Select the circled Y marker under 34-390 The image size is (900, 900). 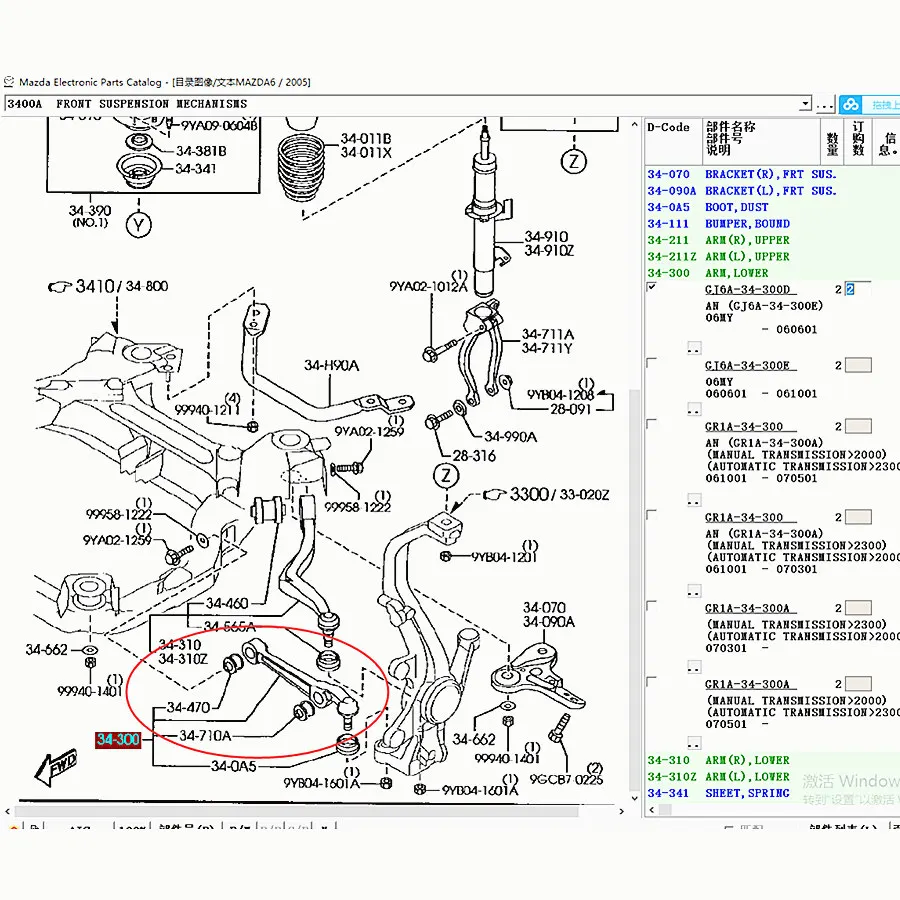[x=138, y=226]
